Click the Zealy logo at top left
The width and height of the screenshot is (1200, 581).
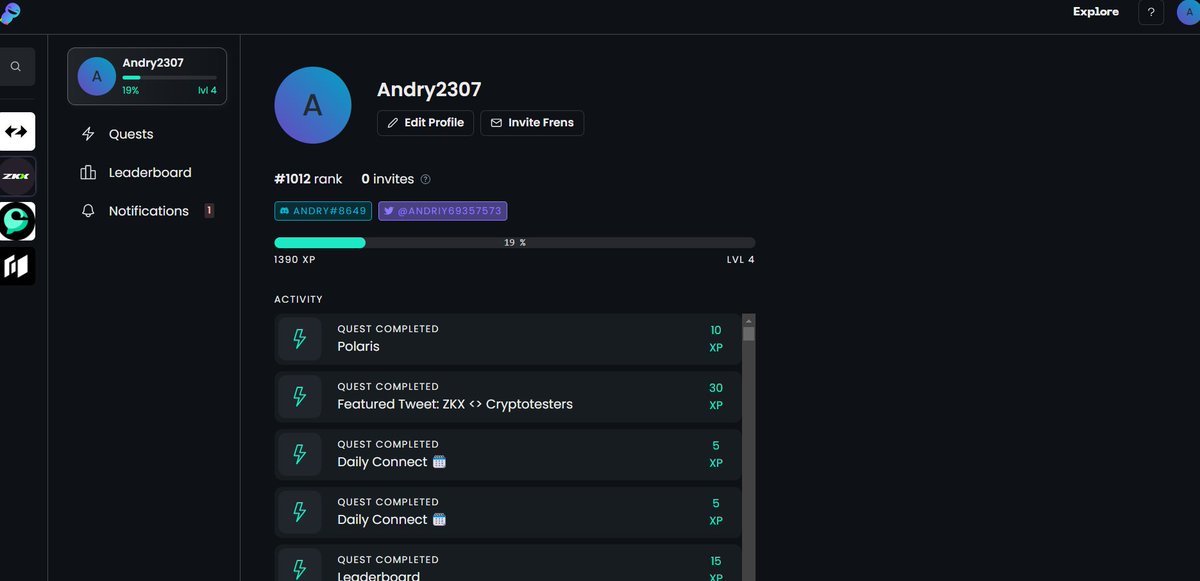[9, 12]
